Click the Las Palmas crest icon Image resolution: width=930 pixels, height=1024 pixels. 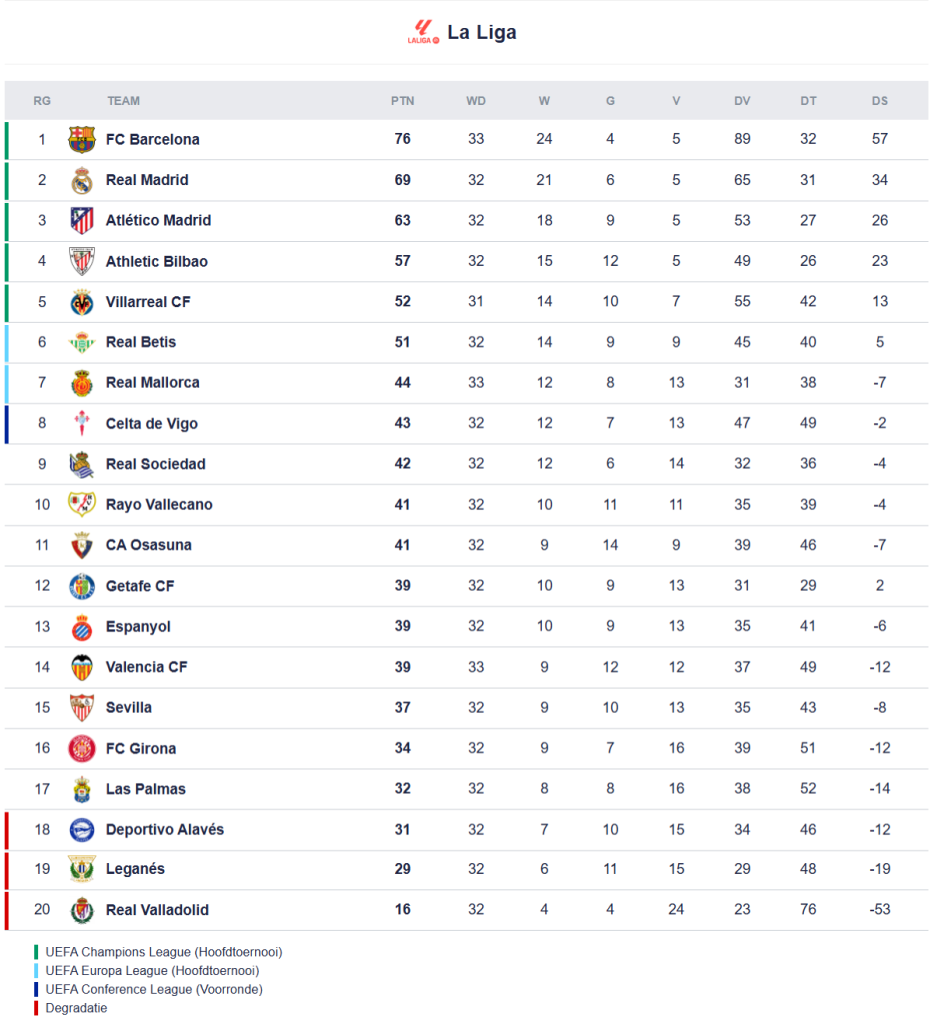tap(82, 789)
